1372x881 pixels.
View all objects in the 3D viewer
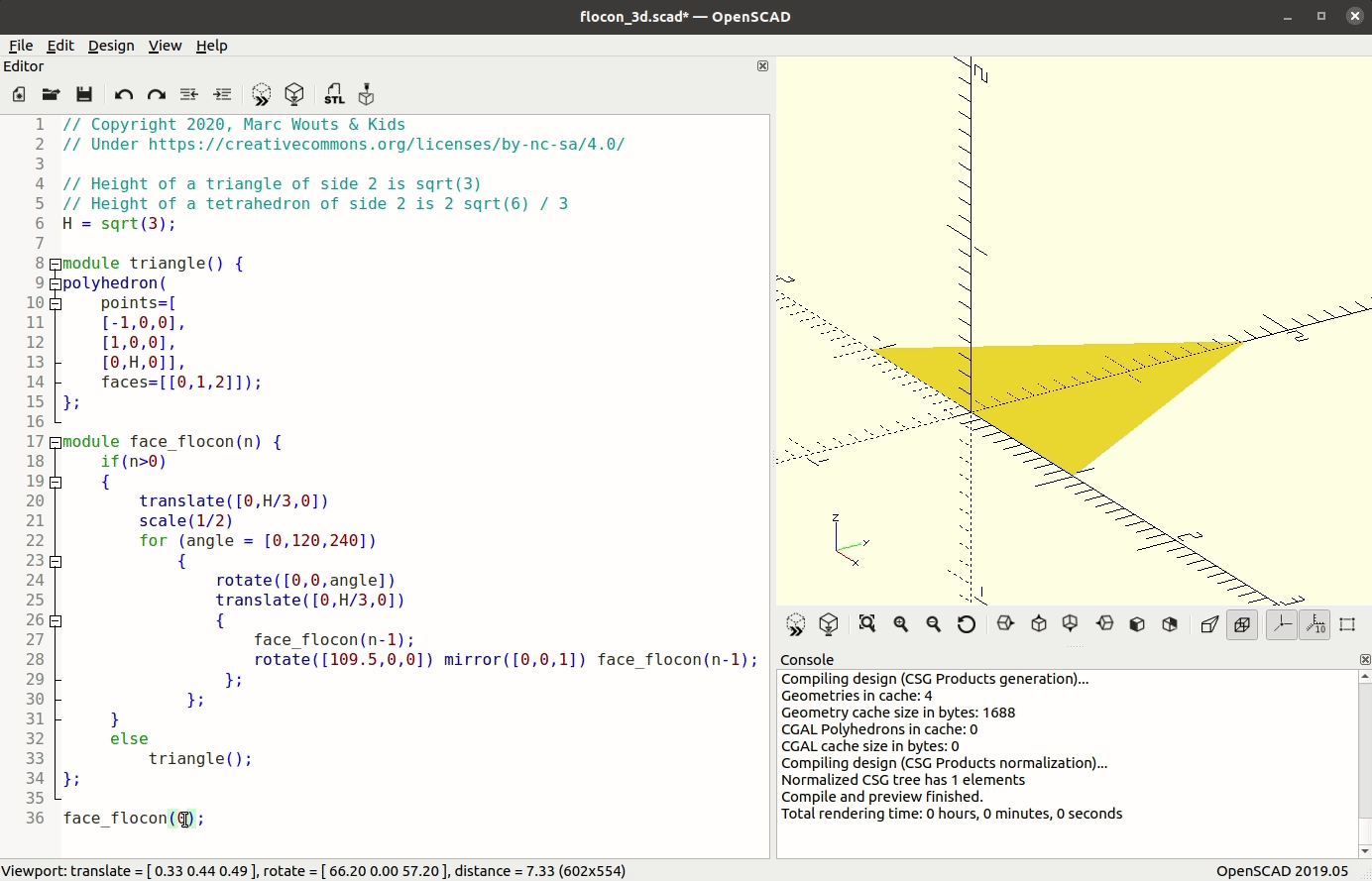click(867, 624)
